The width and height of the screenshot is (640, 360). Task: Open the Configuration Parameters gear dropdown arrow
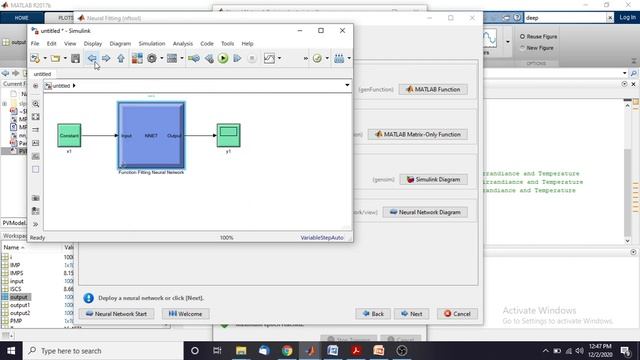[162, 58]
